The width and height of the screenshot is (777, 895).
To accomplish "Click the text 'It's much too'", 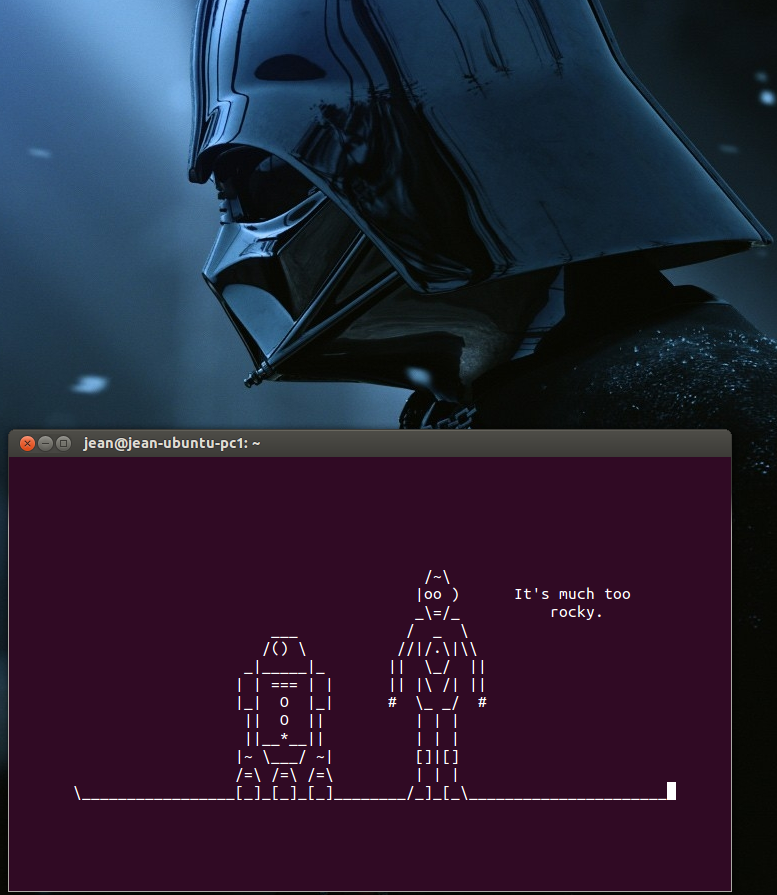I will click(x=572, y=594).
